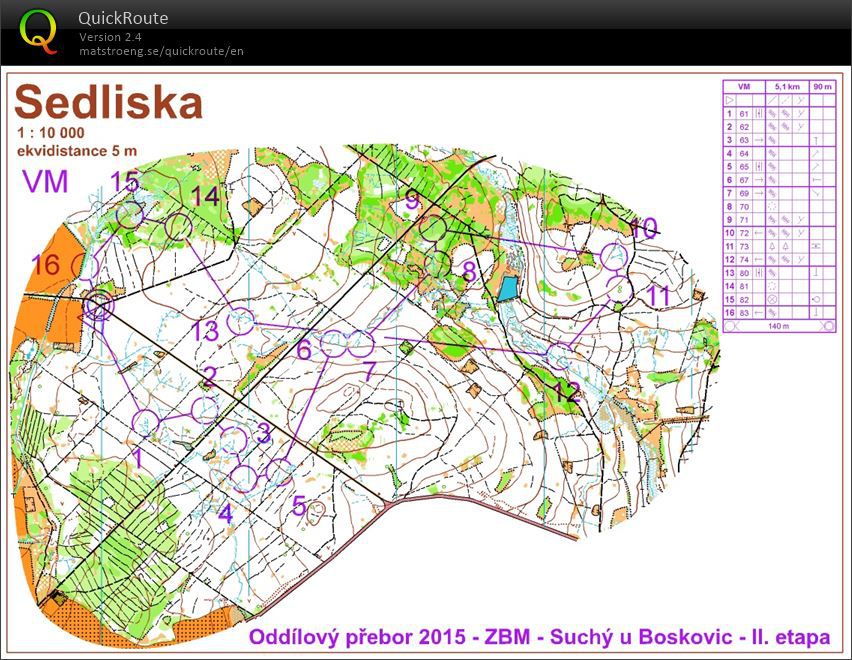Click control circle 14 on the map

point(178,227)
